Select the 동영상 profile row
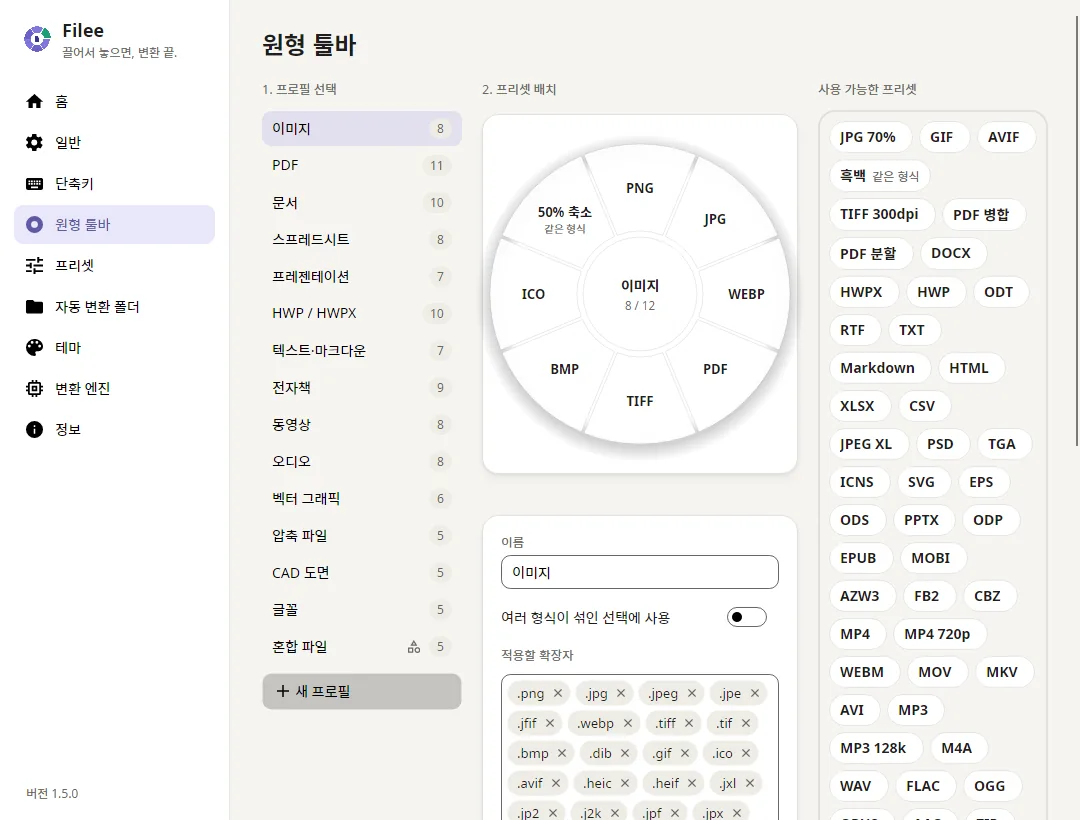This screenshot has height=820, width=1080. point(362,425)
